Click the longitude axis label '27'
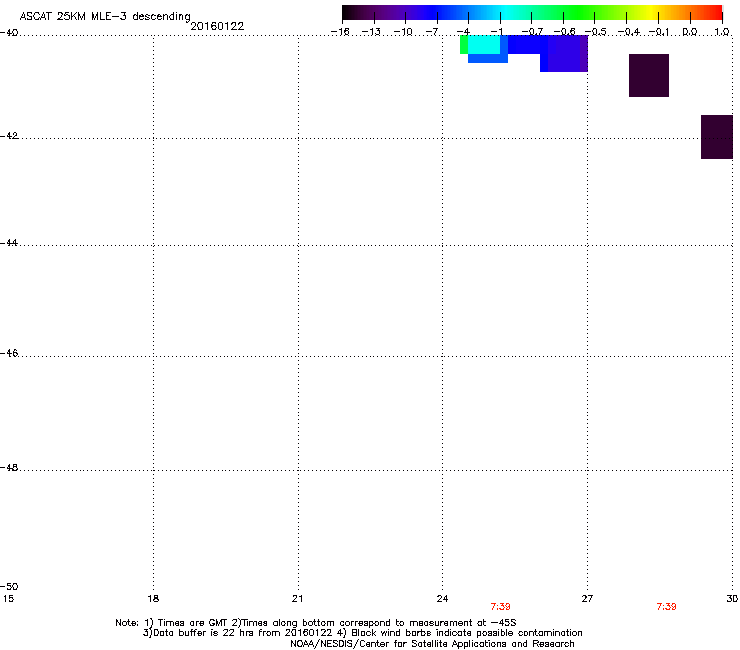The height and width of the screenshot is (650, 740). [587, 599]
